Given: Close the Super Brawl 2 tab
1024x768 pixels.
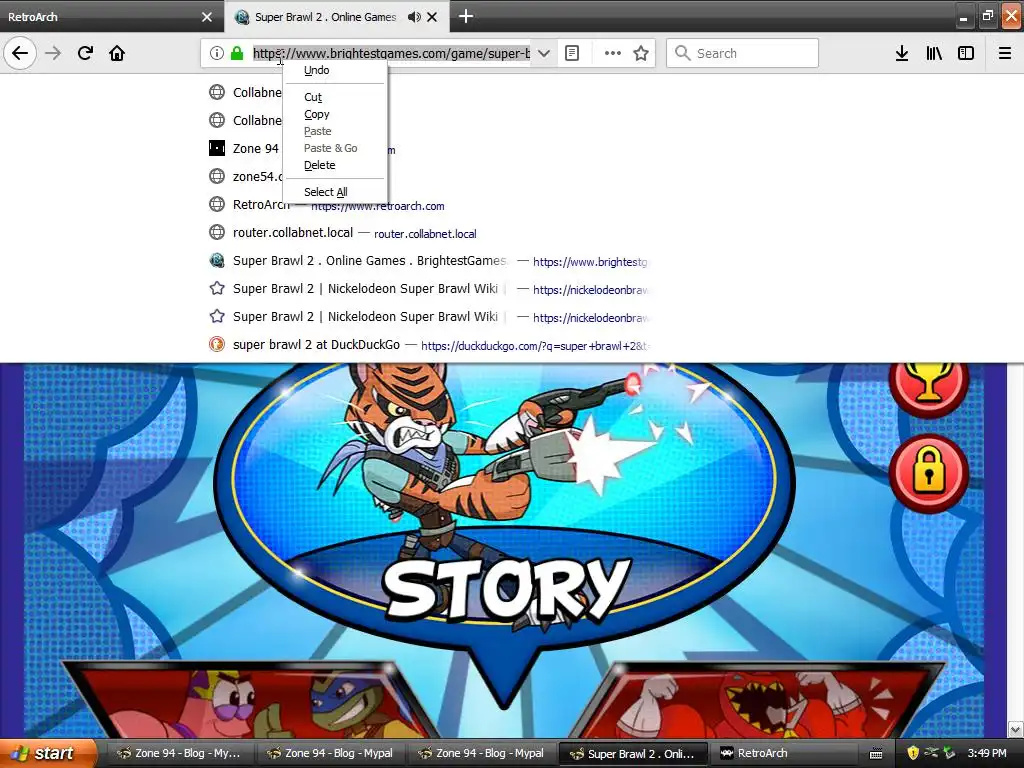Looking at the screenshot, I should point(432,17).
